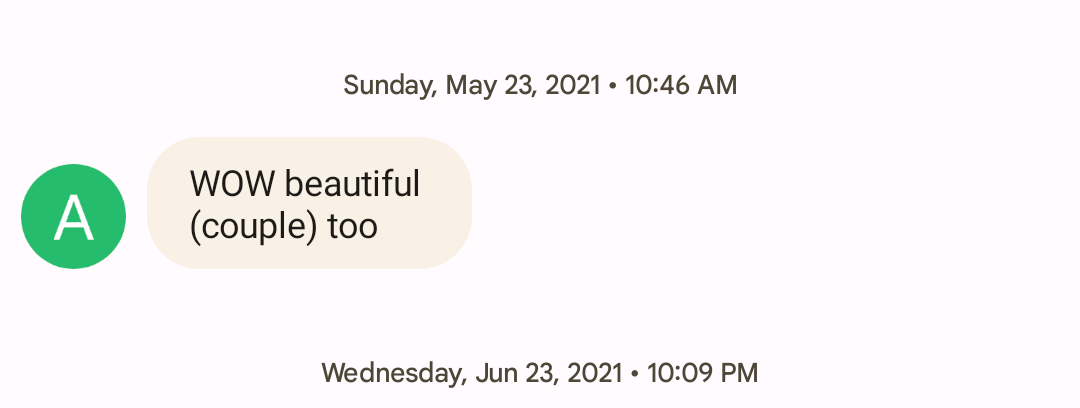Click the word "WOW" in the message
The height and width of the screenshot is (408, 1080).
point(232,184)
